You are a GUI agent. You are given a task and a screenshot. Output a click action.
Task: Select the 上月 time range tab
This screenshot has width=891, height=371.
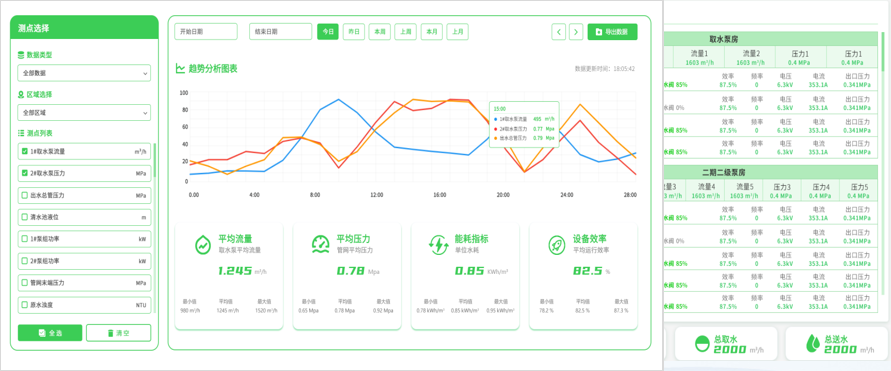(457, 32)
